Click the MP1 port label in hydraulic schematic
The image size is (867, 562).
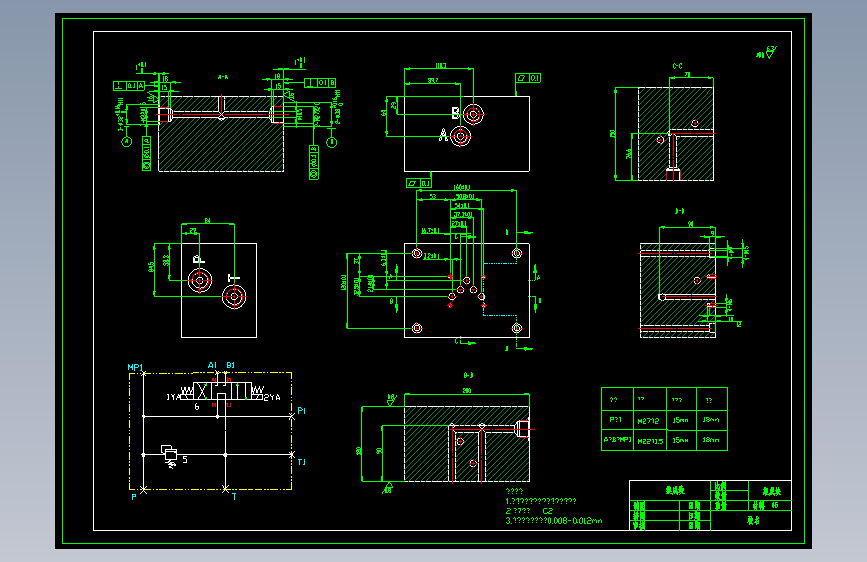click(135, 368)
